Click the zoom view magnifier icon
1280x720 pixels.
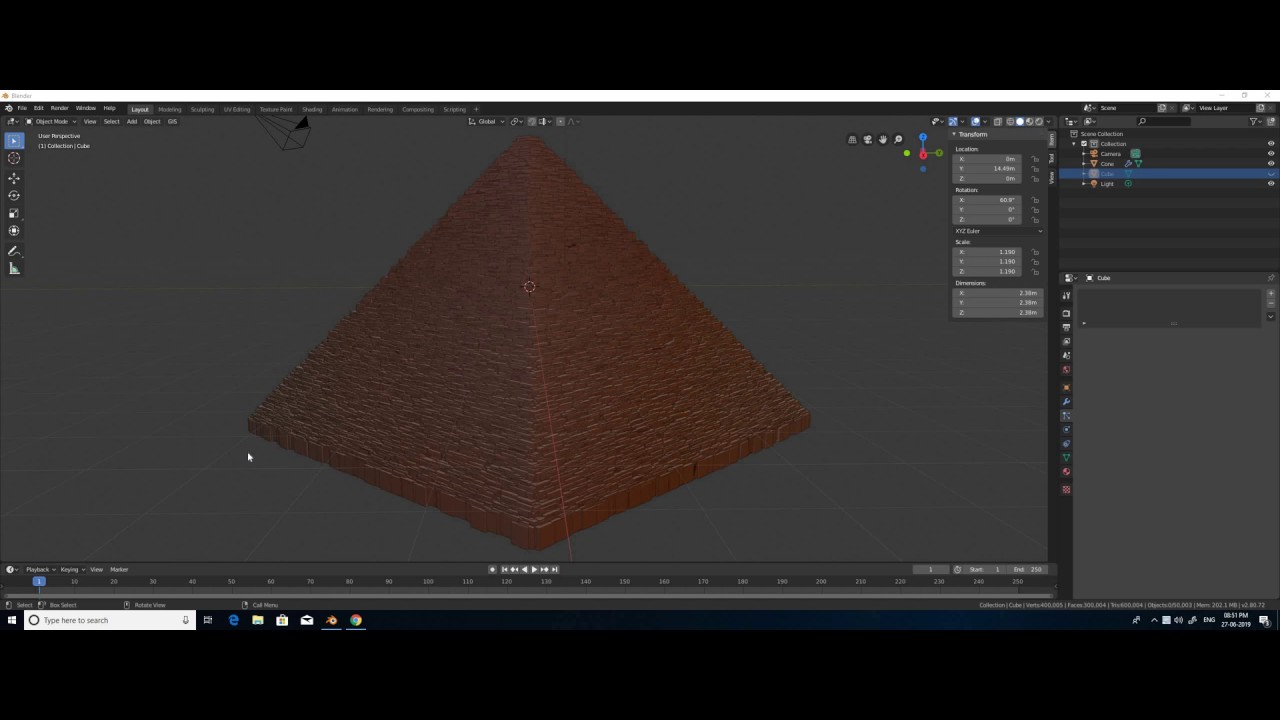point(898,140)
